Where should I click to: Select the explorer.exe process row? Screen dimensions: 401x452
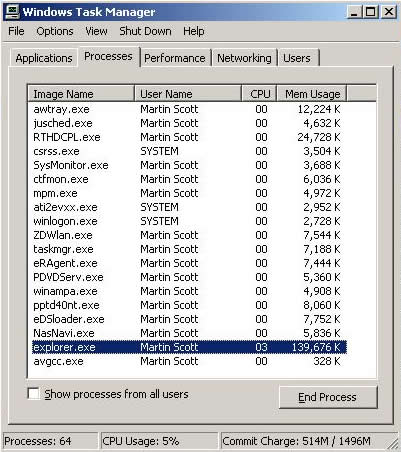point(189,347)
